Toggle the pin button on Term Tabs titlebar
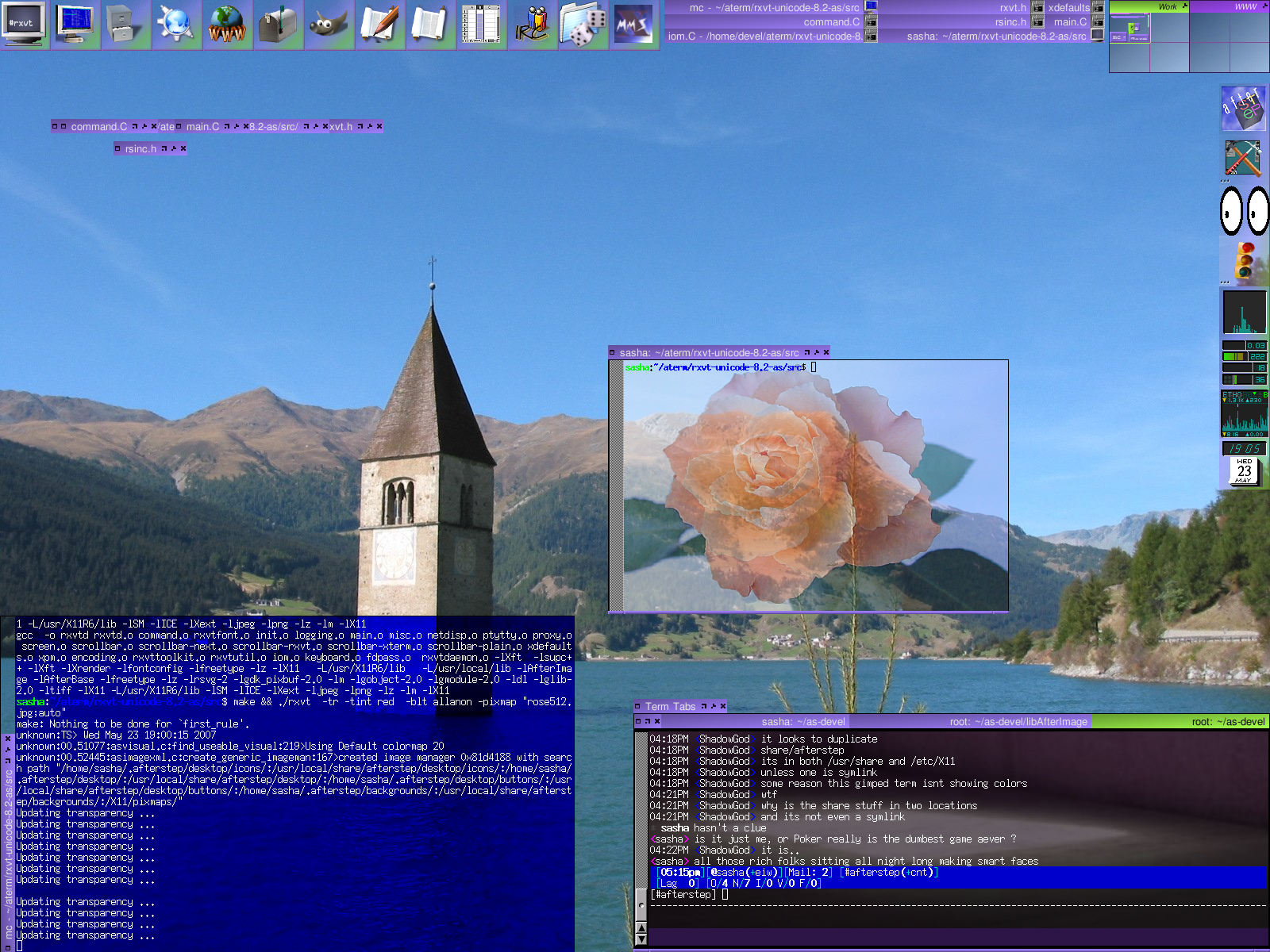Screen dimensions: 1270x952 click(714, 706)
